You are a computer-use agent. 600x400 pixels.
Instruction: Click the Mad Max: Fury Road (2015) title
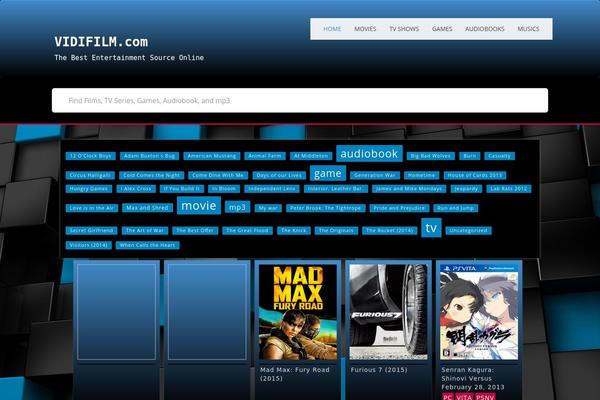(x=295, y=374)
